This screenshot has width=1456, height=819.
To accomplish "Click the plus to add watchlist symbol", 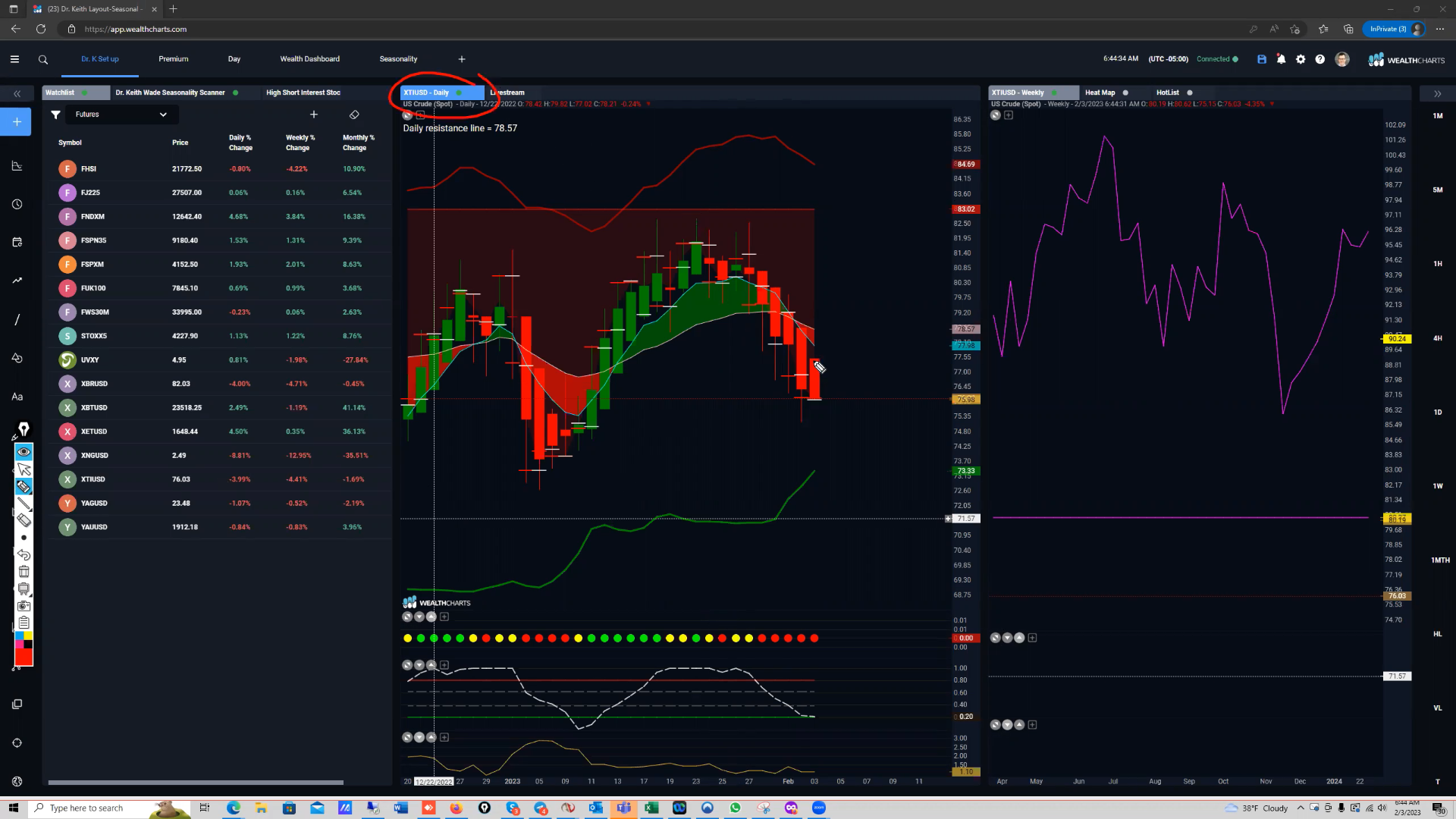I will click(314, 115).
